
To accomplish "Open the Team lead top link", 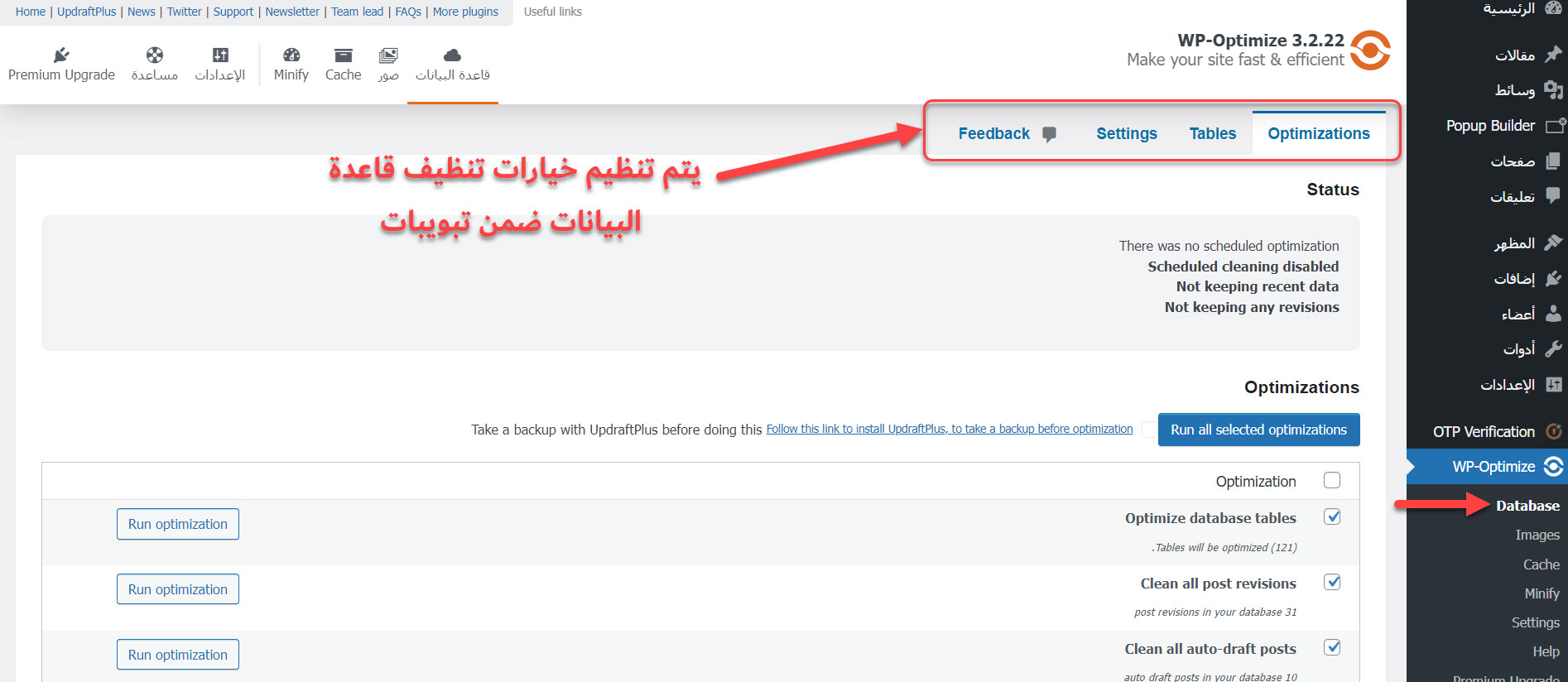I will pos(358,12).
